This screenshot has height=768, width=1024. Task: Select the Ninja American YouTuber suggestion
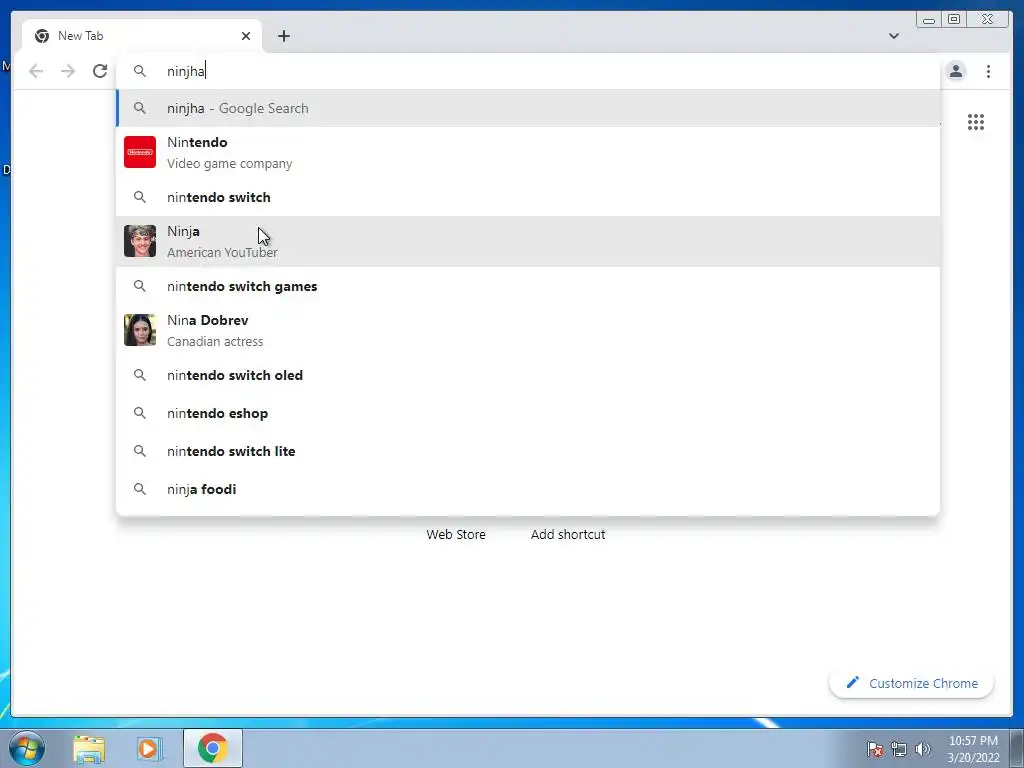click(x=528, y=242)
